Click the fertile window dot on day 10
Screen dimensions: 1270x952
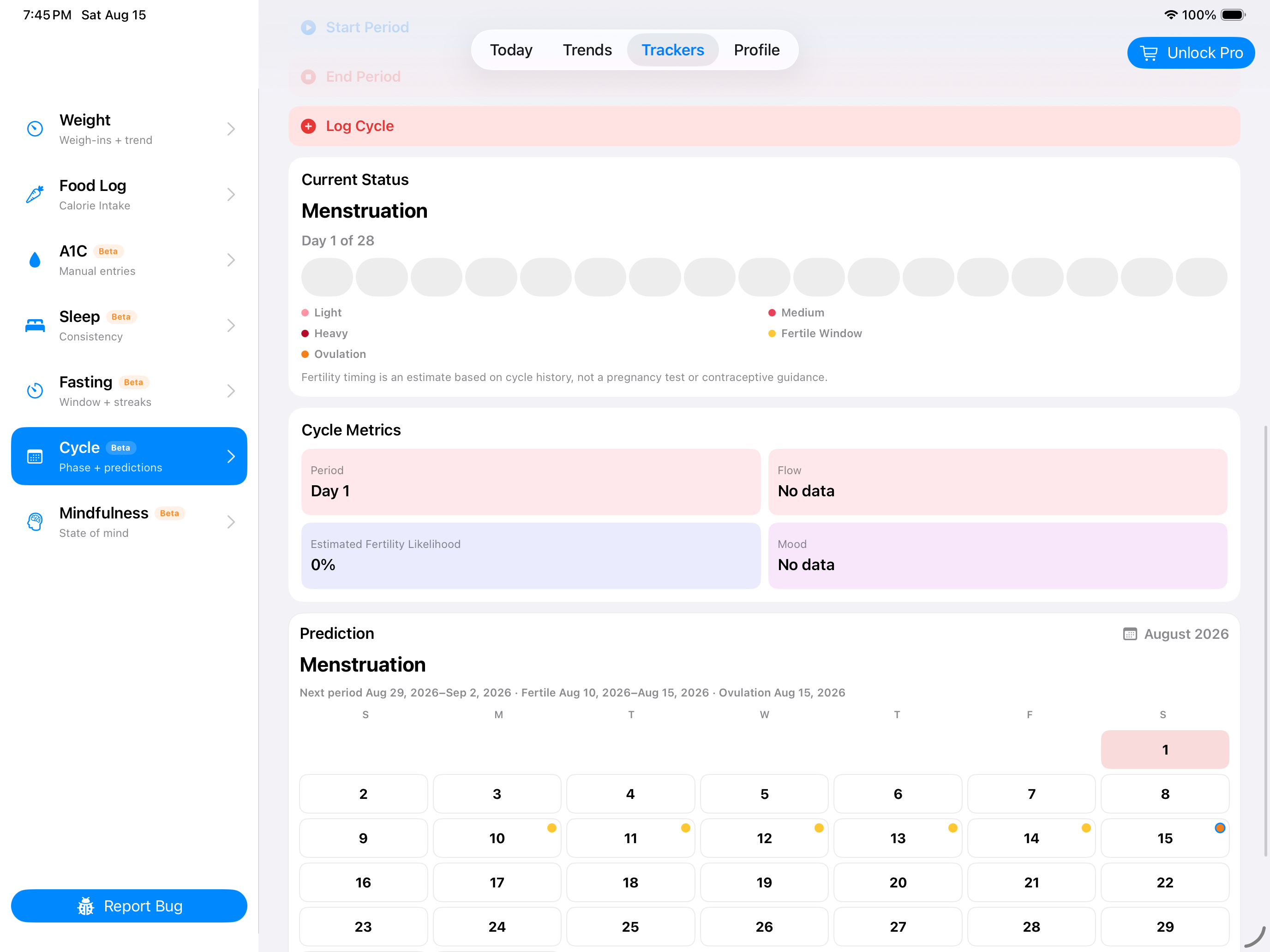coord(552,827)
